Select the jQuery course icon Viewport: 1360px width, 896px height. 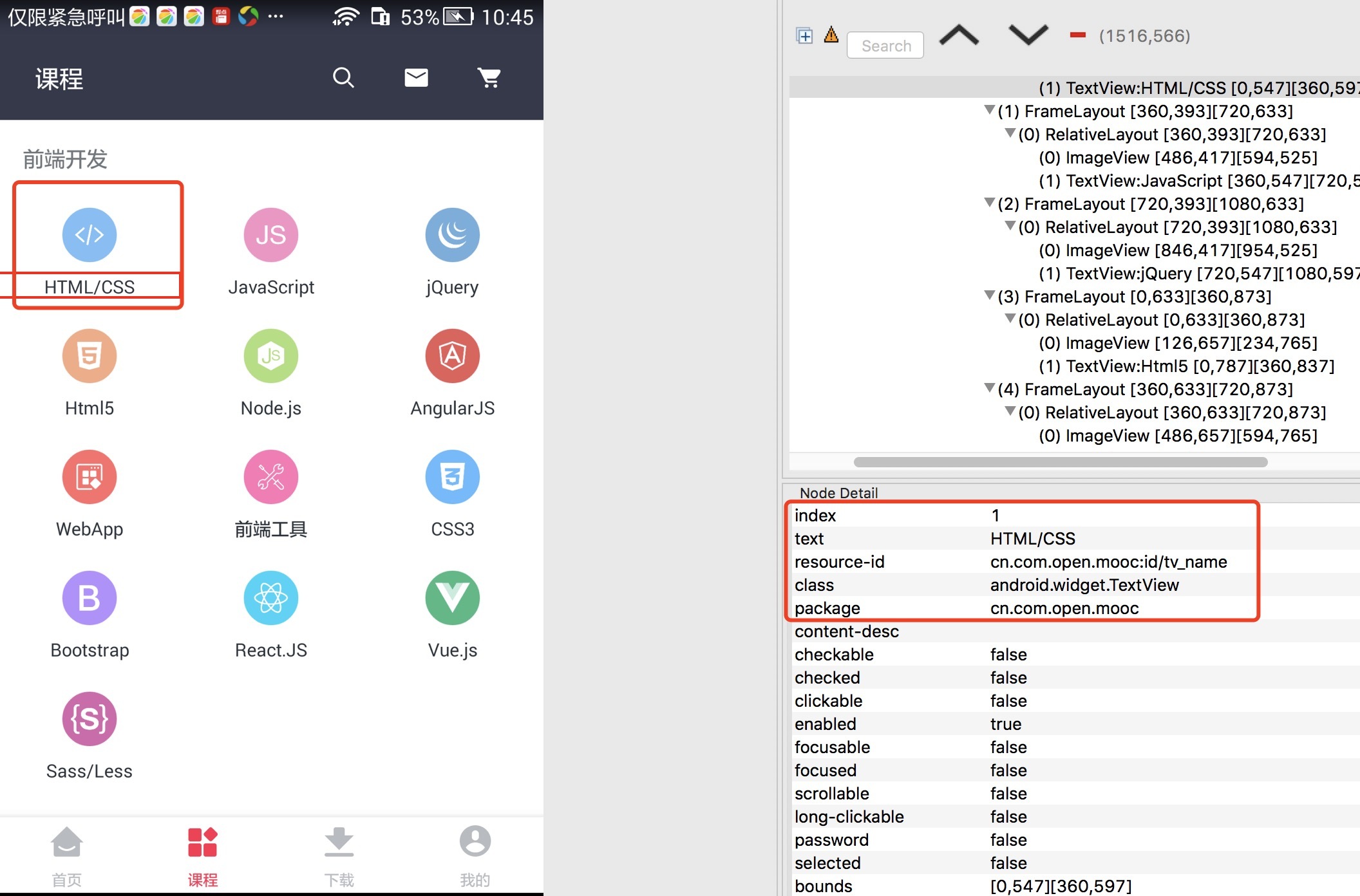pyautogui.click(x=453, y=235)
